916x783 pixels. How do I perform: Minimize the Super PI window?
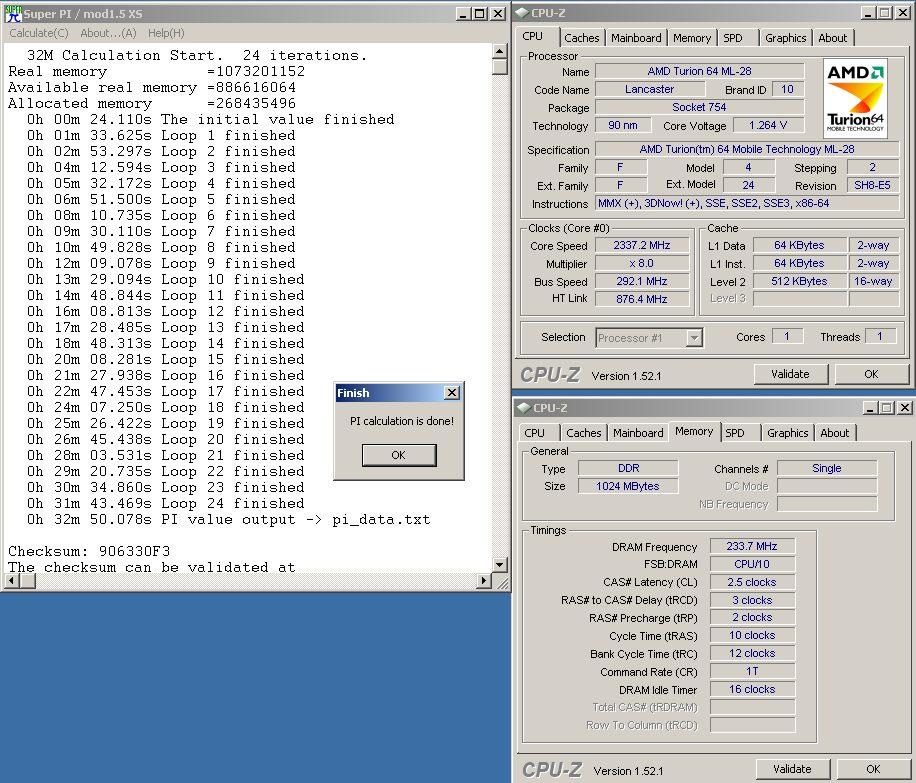(x=463, y=13)
